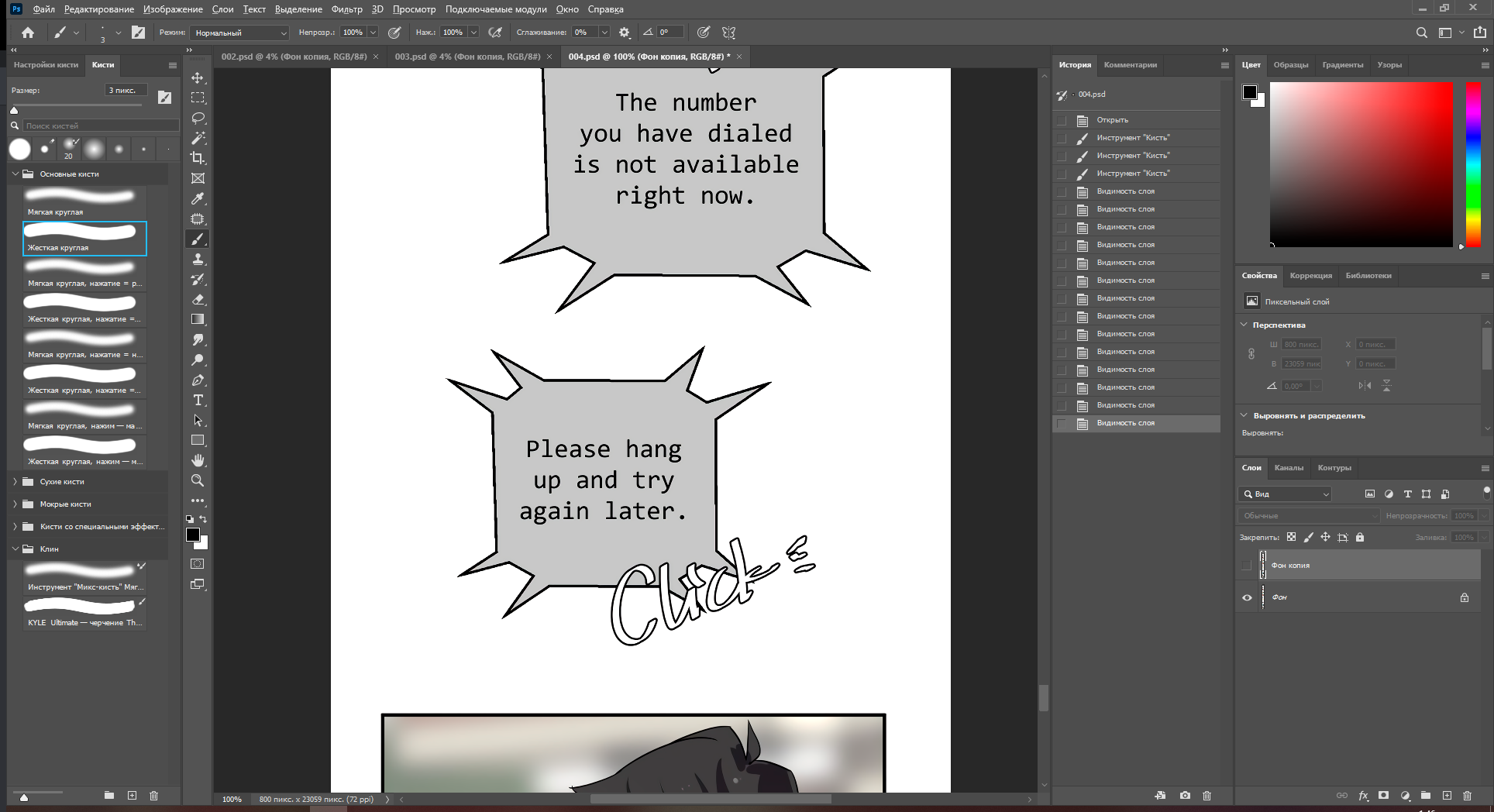1494x812 pixels.
Task: Click the Открыть history state
Action: coord(1136,120)
